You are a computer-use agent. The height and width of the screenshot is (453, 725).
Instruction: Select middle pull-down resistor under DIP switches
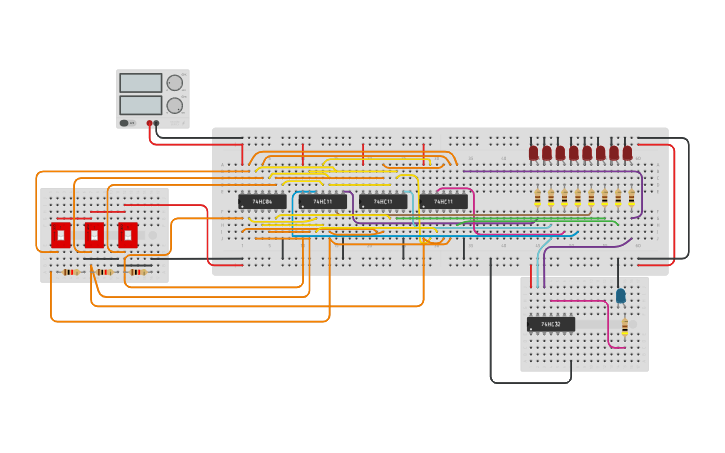[104, 272]
